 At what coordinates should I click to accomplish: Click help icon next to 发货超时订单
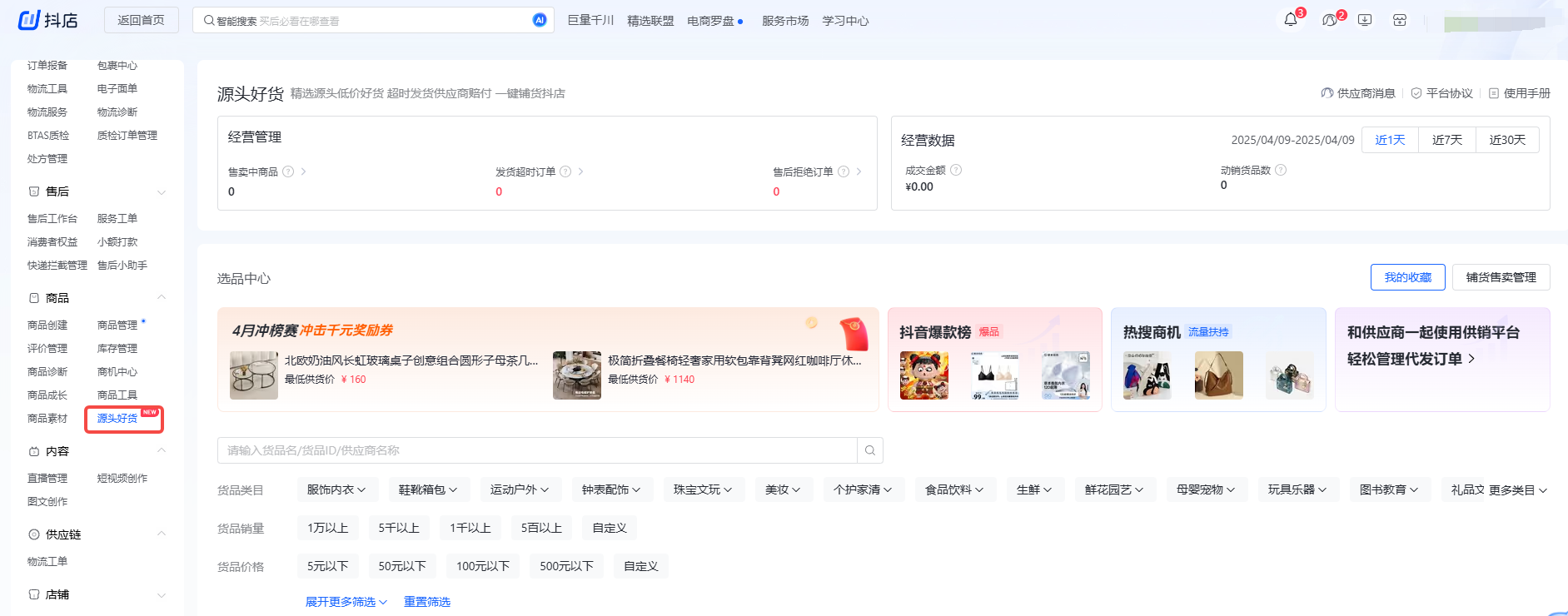tap(565, 171)
